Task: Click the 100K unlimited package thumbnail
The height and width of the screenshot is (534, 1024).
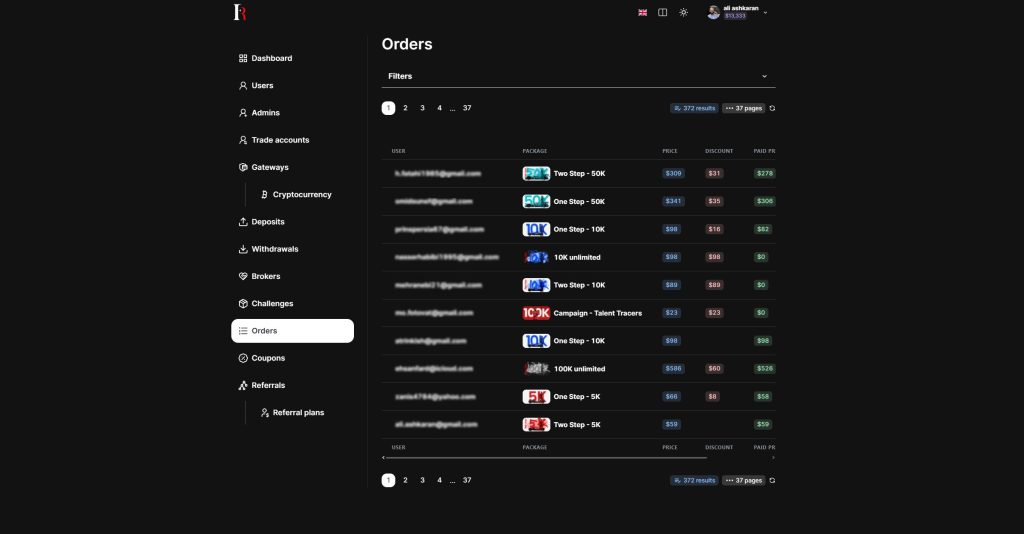Action: [x=536, y=369]
